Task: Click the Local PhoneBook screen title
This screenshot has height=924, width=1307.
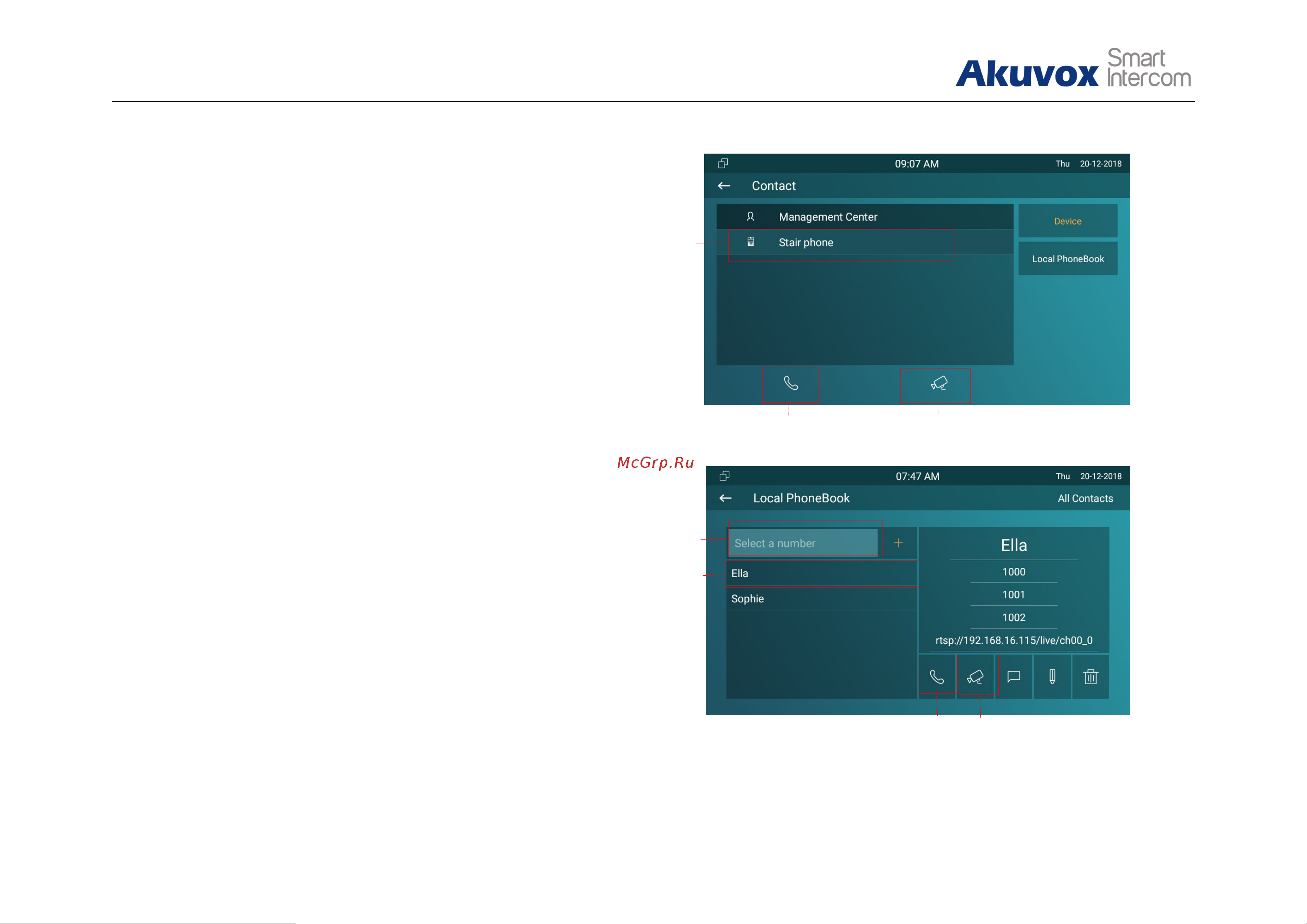Action: click(802, 498)
